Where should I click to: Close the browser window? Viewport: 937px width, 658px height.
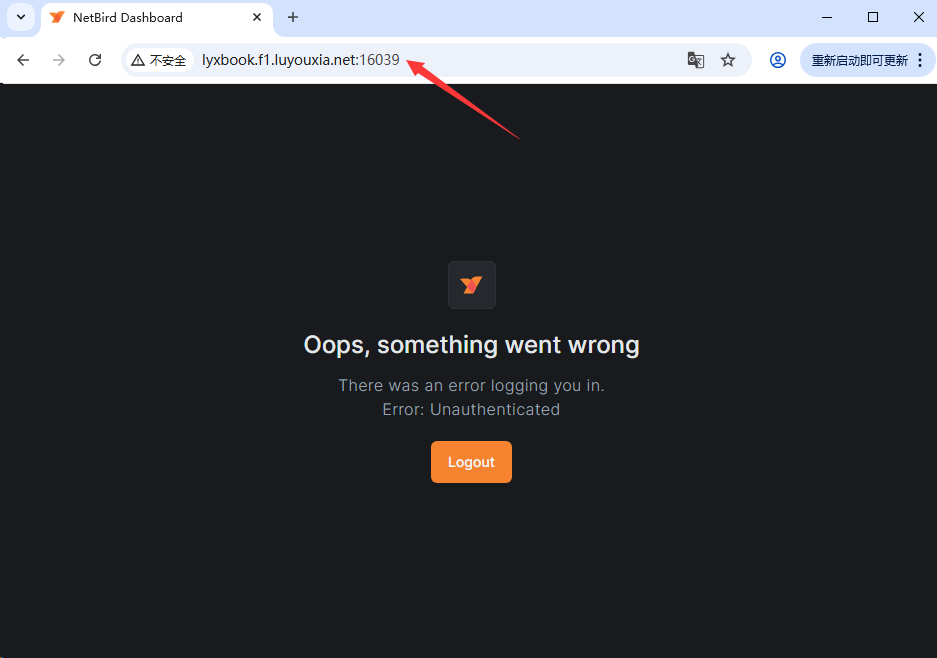click(x=919, y=17)
